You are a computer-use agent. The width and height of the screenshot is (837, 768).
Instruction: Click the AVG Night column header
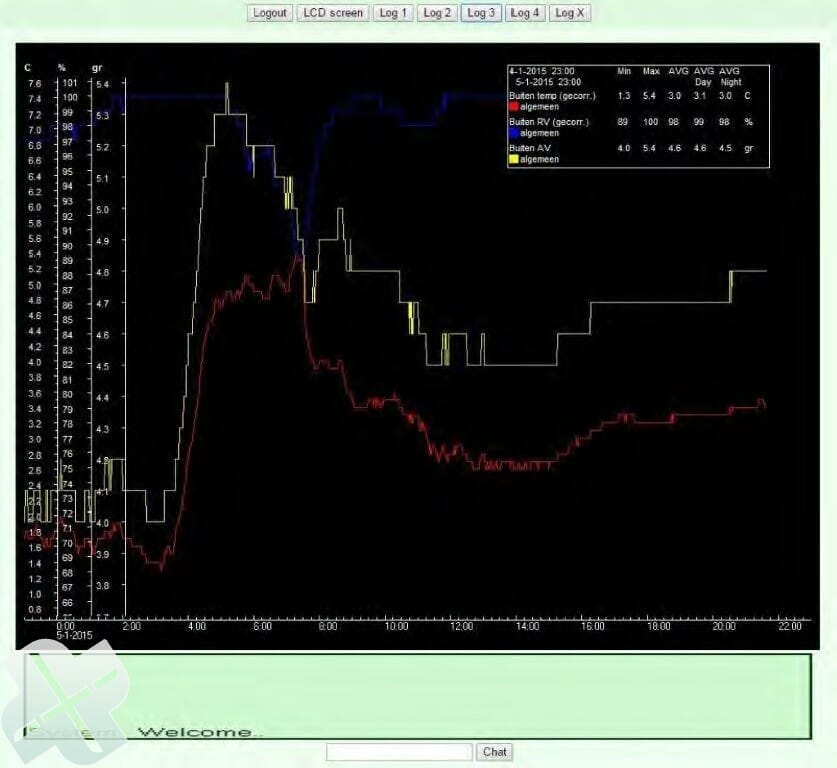(730, 76)
